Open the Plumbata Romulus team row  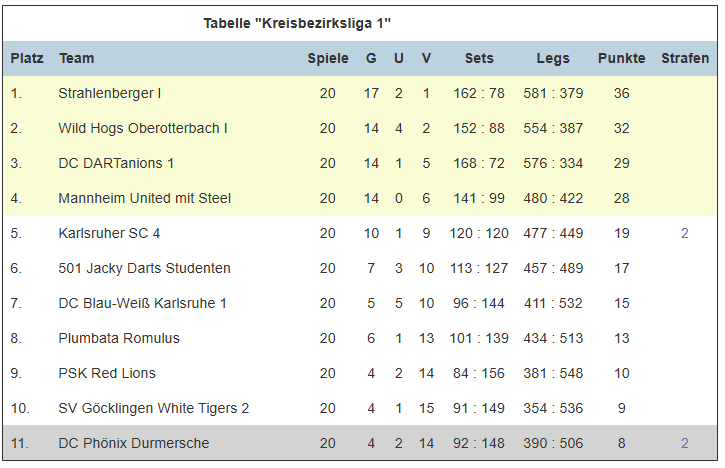(x=360, y=339)
